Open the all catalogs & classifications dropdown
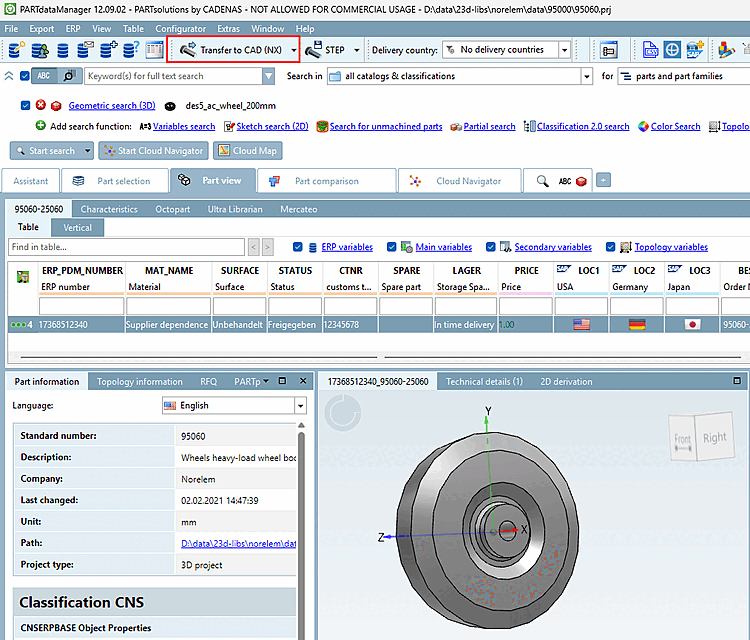750x640 pixels. [585, 76]
